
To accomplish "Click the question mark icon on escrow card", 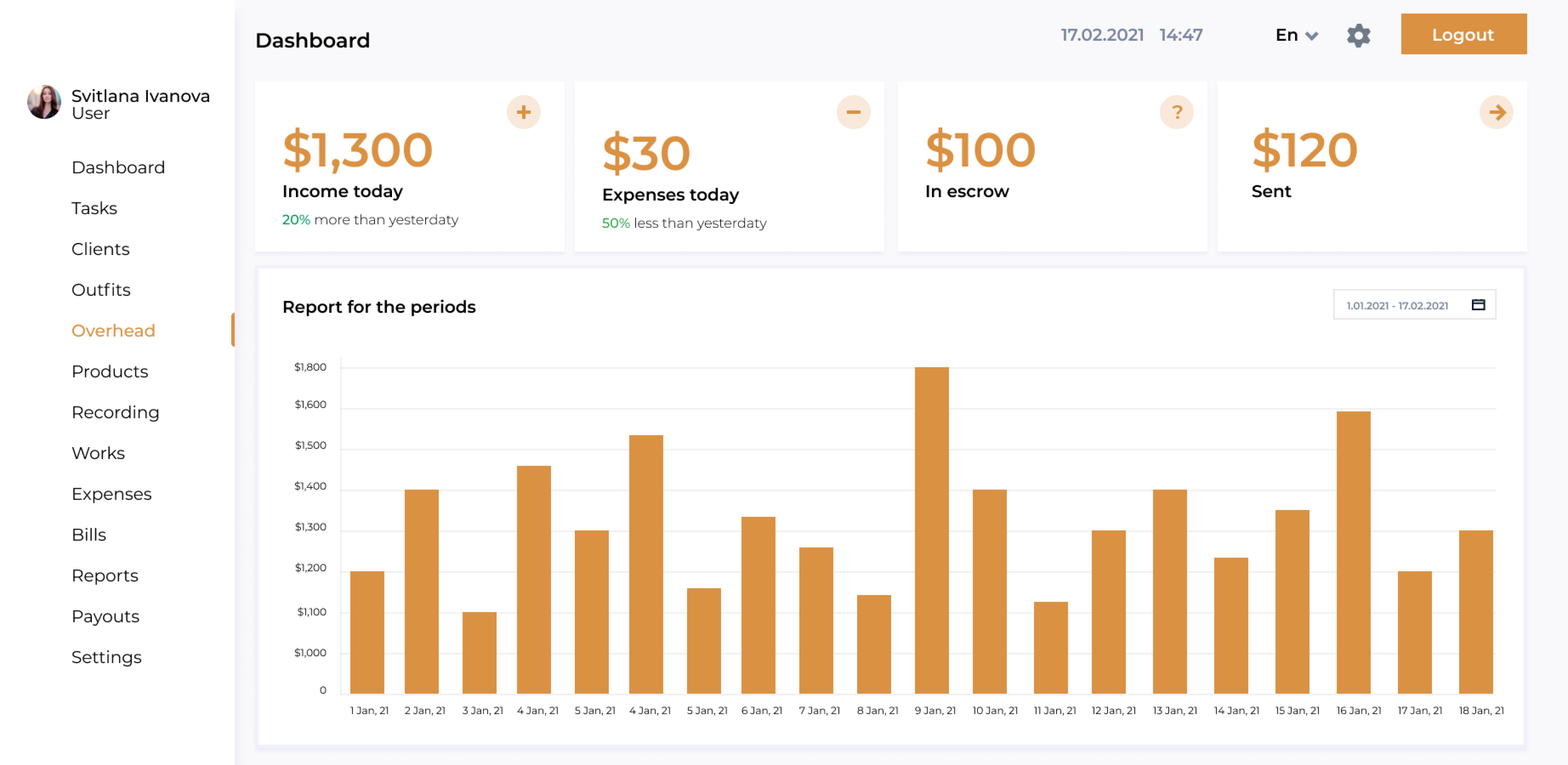I will coord(1176,112).
